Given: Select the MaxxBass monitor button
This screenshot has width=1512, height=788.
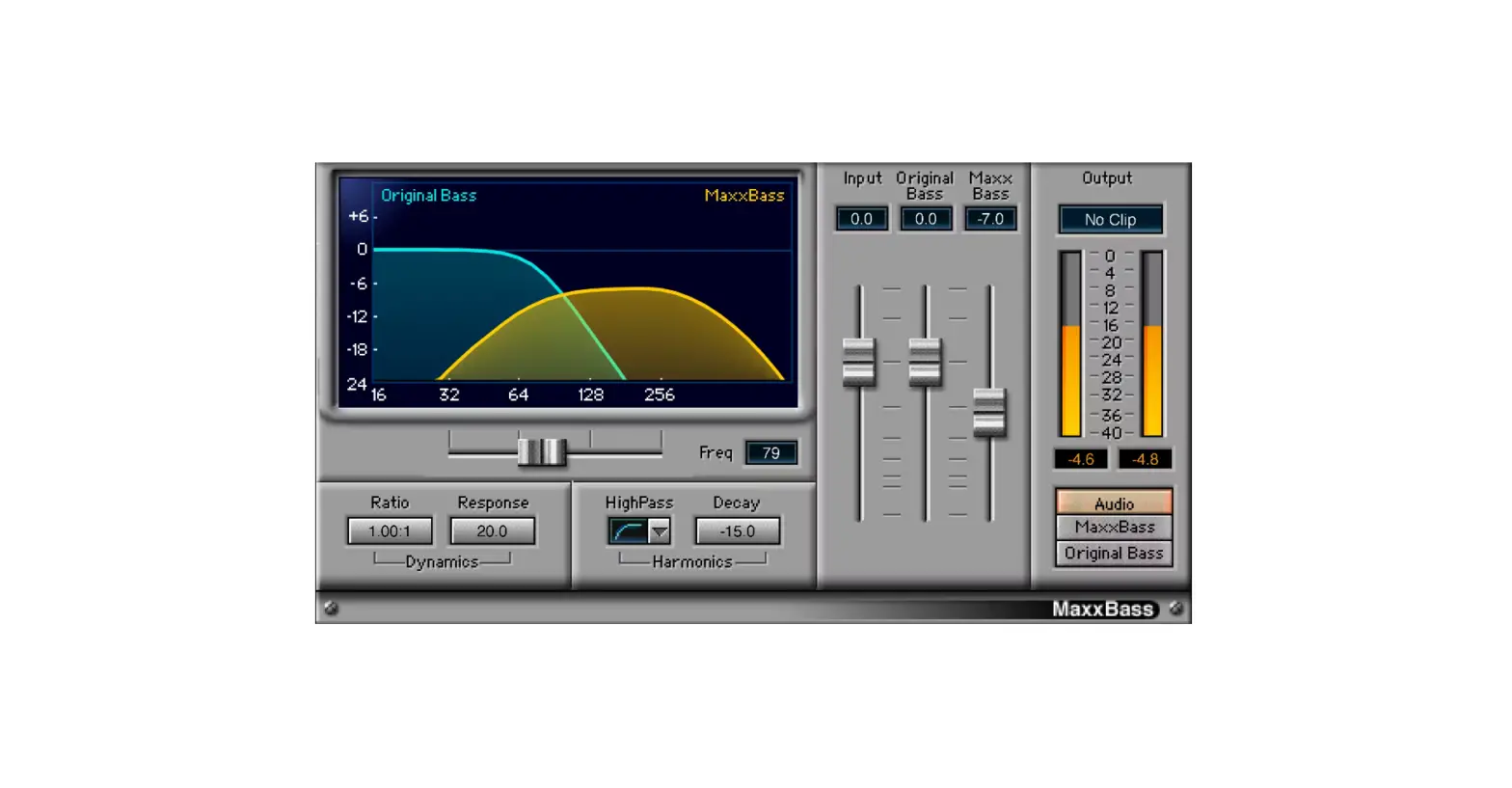Looking at the screenshot, I should [1114, 528].
